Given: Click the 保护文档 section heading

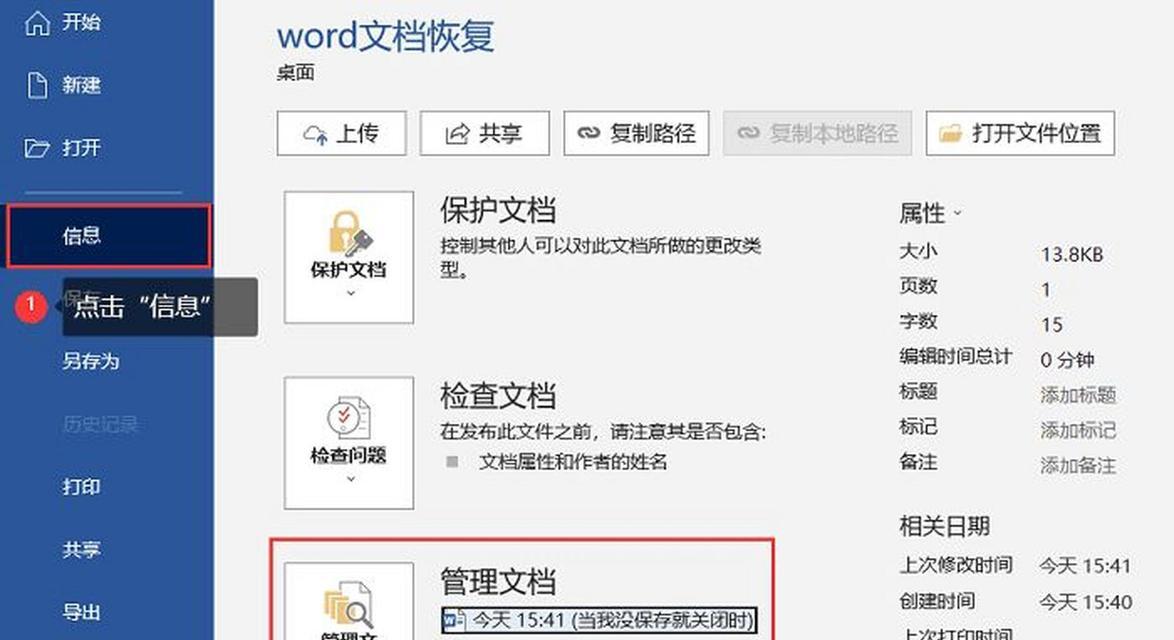Looking at the screenshot, I should point(498,210).
